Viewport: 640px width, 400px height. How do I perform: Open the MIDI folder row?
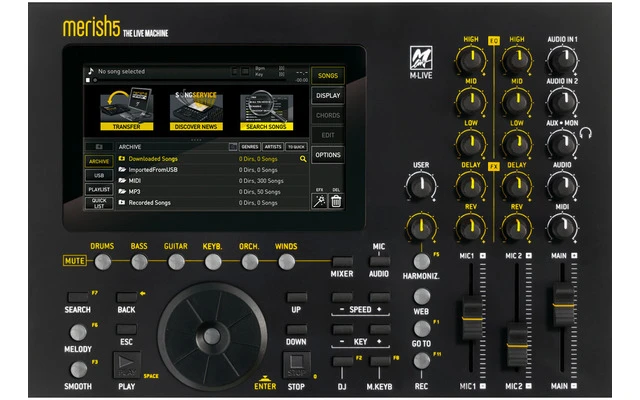click(212, 181)
